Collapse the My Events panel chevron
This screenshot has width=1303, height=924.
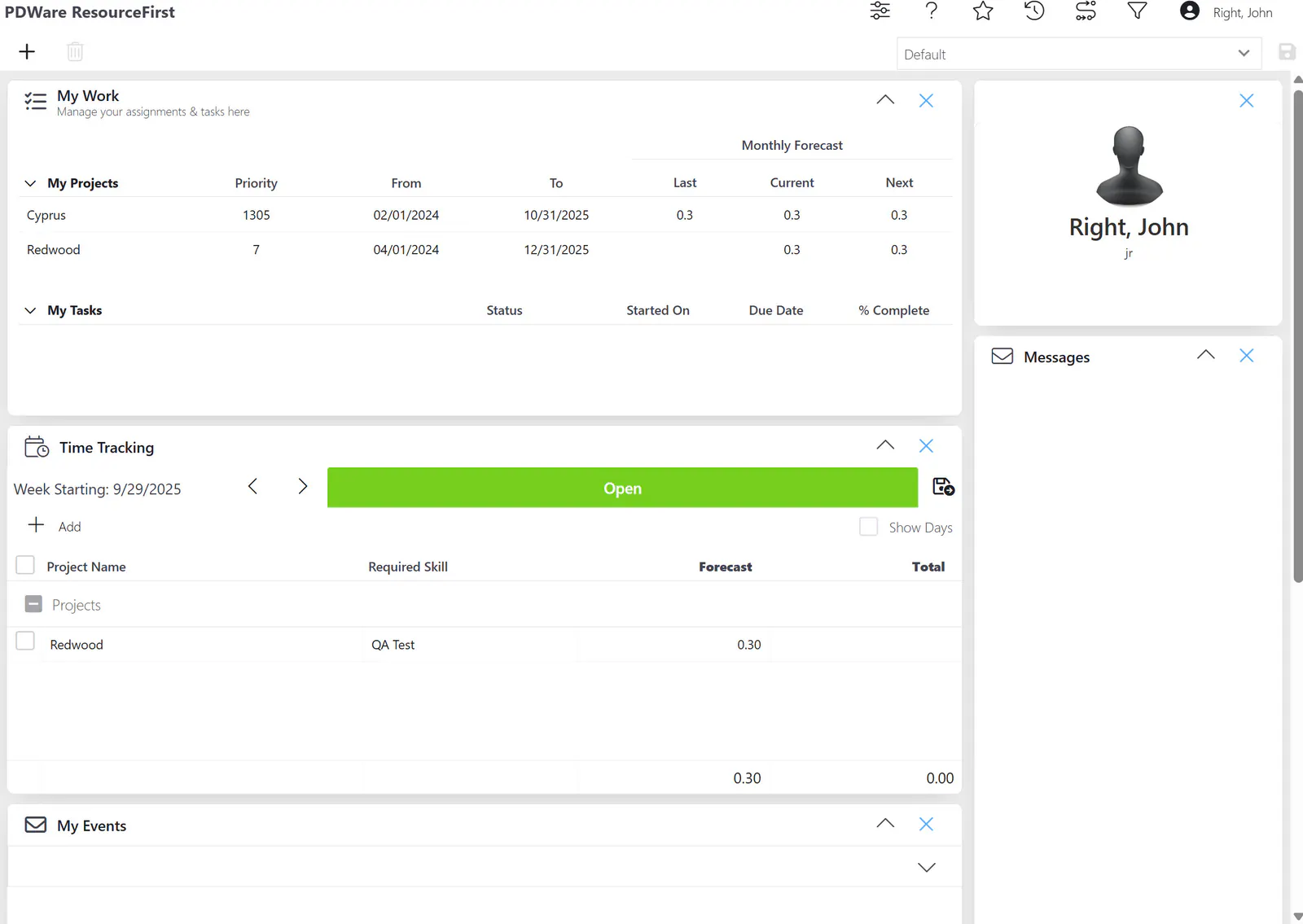click(x=885, y=824)
